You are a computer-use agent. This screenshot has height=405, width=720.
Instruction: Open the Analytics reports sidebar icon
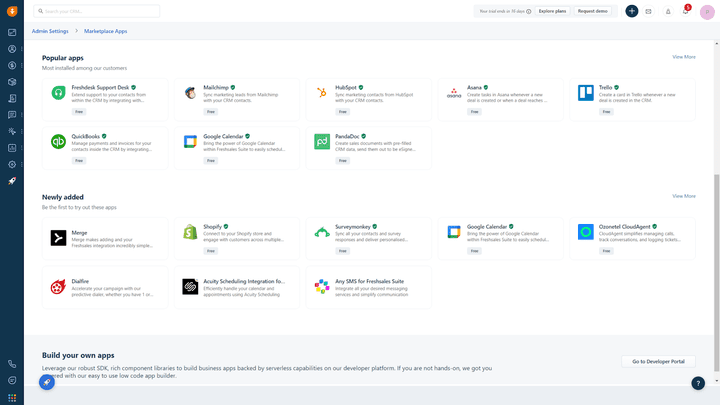12,148
